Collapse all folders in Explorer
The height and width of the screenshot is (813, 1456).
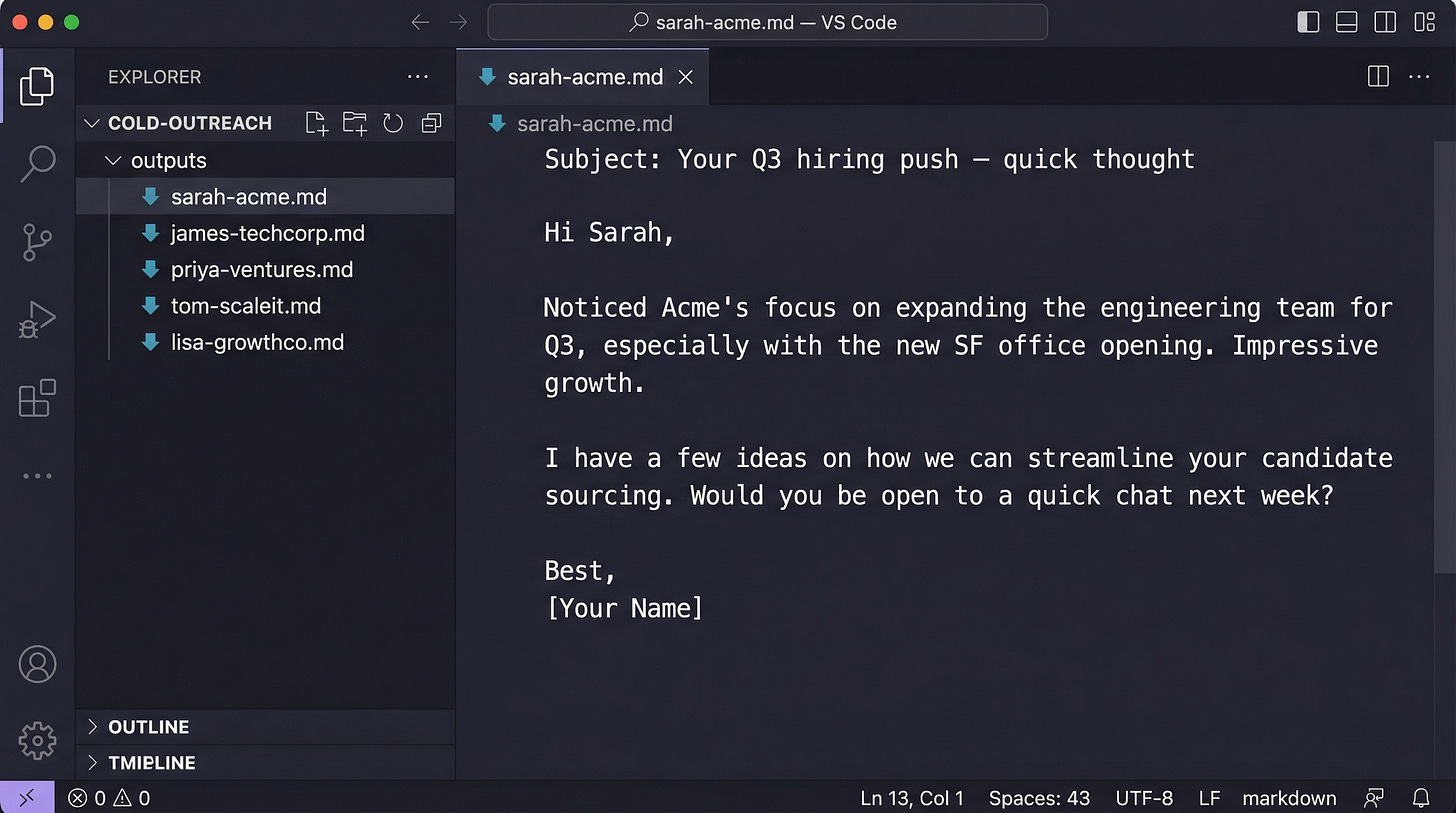431,122
